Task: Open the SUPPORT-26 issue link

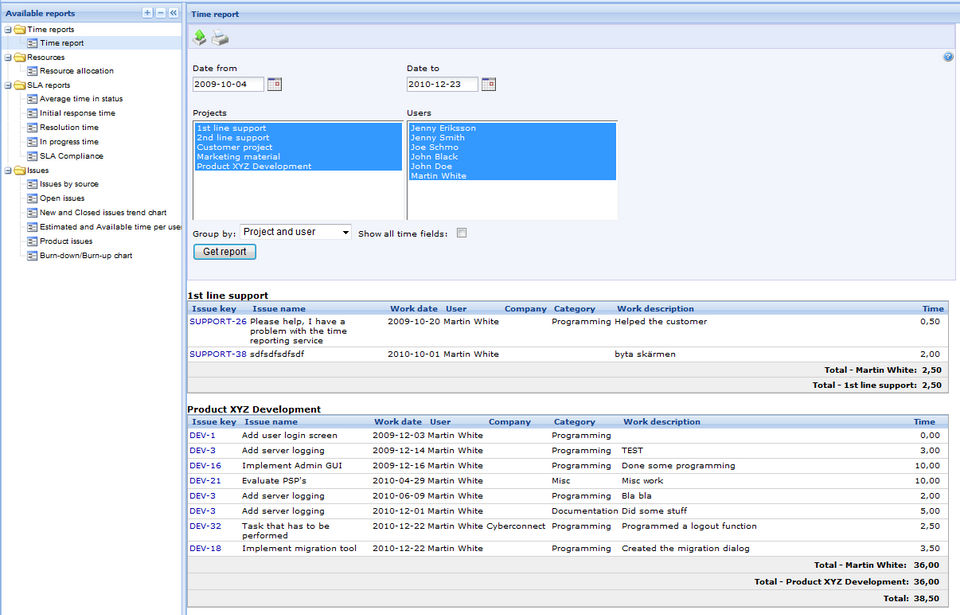Action: 218,322
